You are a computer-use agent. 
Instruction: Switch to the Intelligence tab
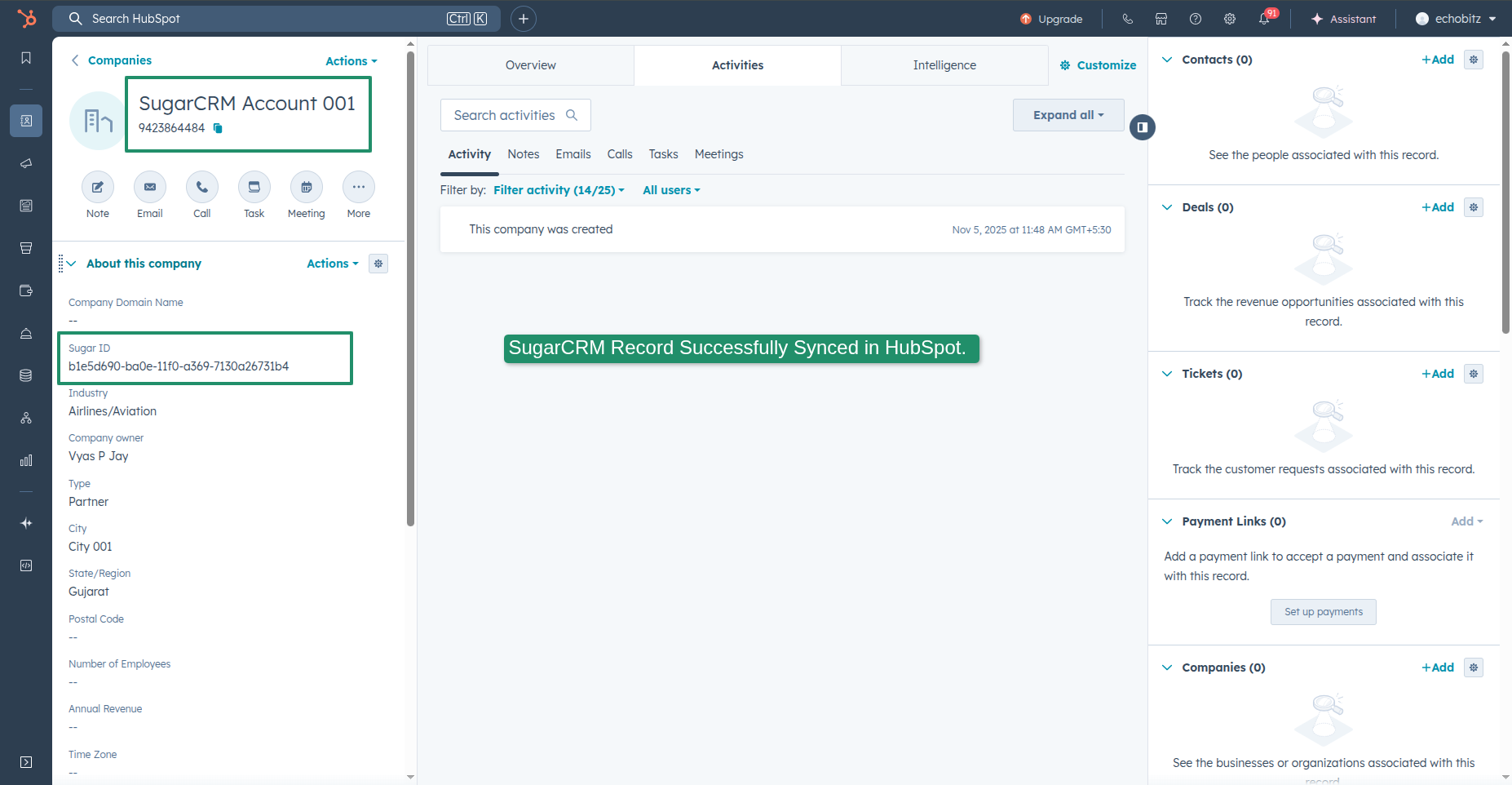(943, 64)
